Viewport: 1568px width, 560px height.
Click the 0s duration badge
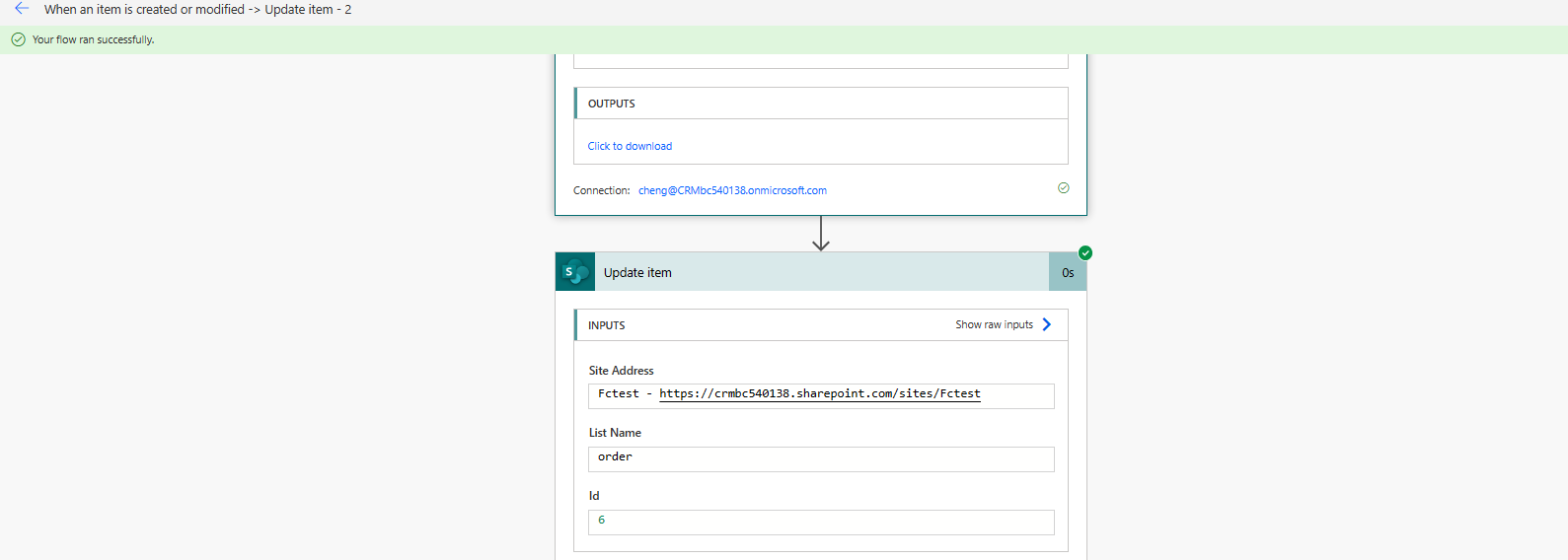click(1068, 272)
